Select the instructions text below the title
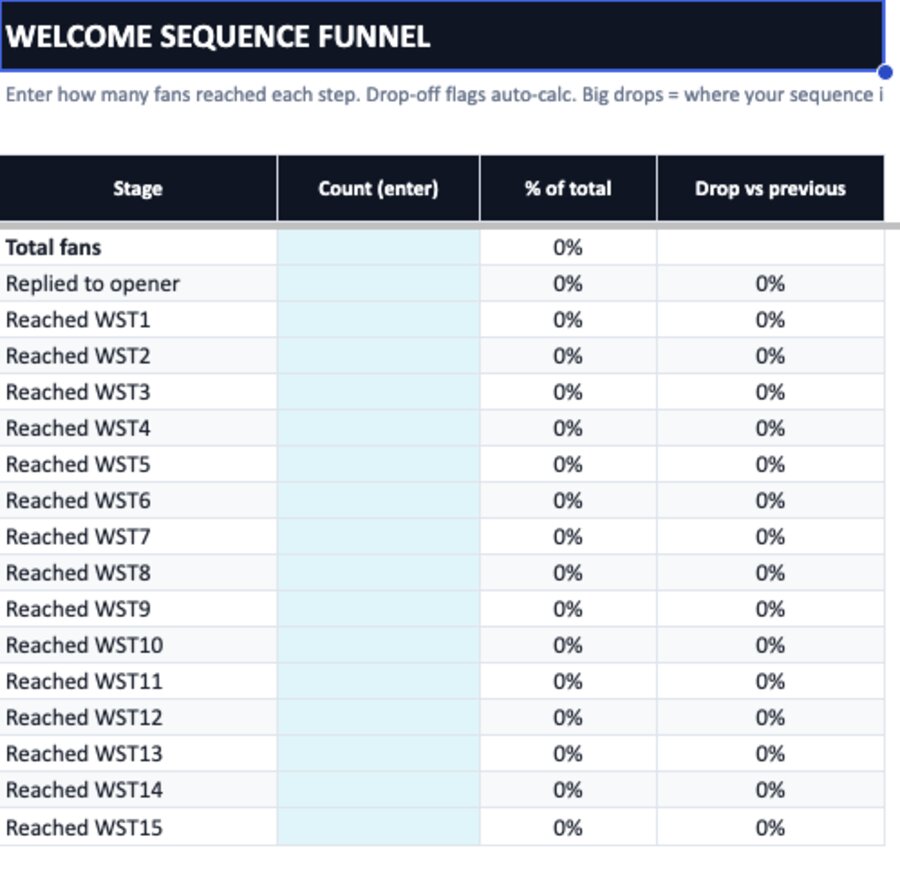Image resolution: width=900 pixels, height=877 pixels. tap(444, 95)
